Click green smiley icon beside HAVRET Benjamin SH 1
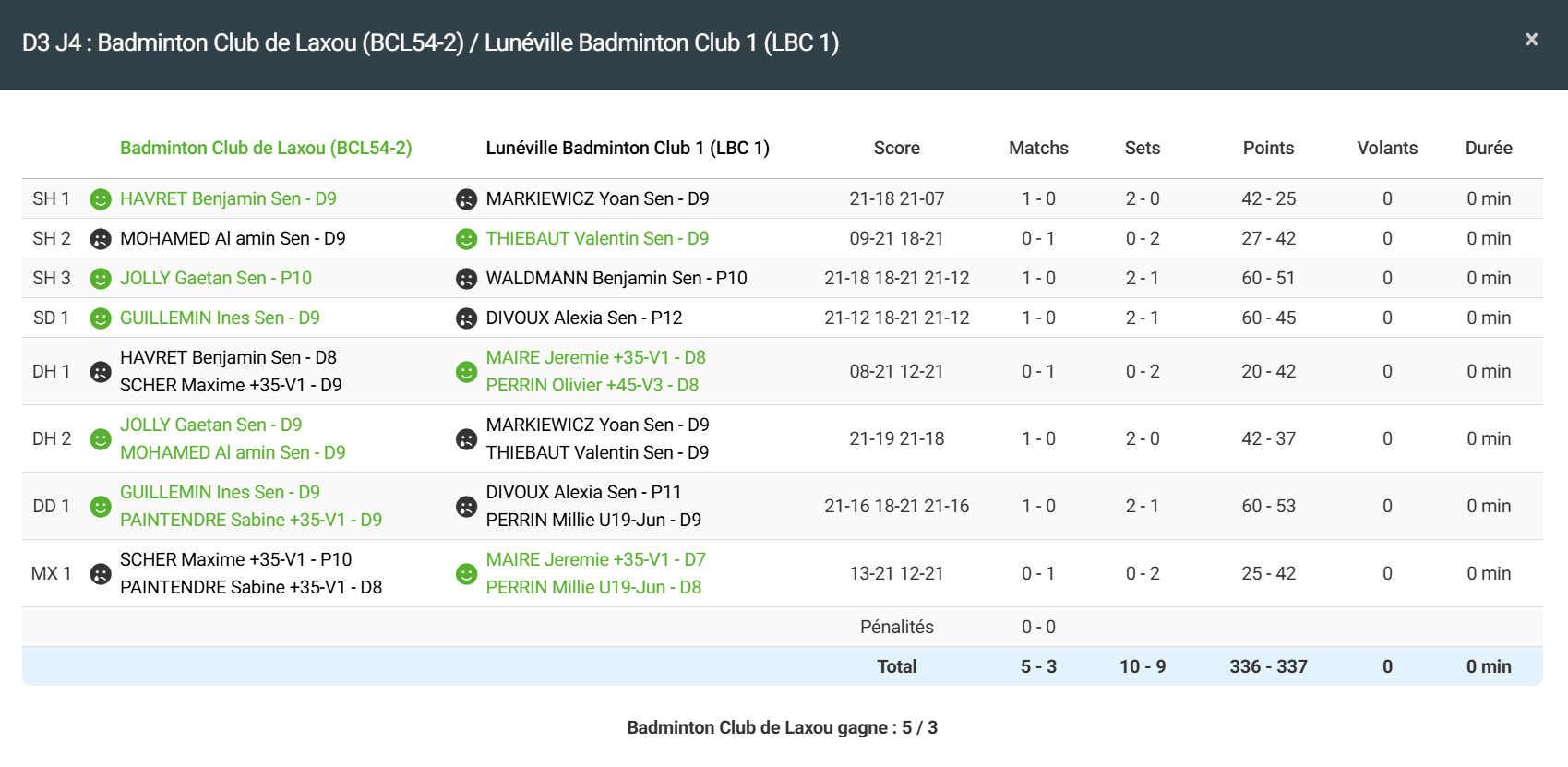This screenshot has height=767, width=1568. [101, 199]
